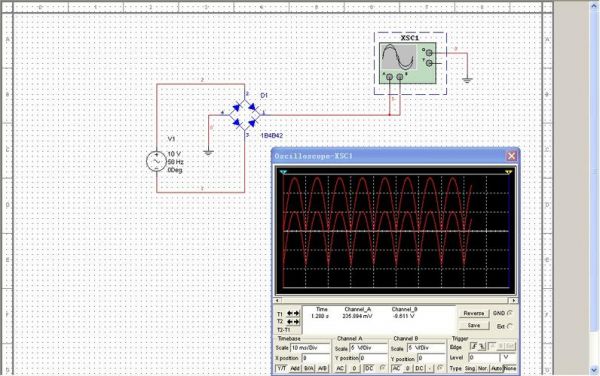The width and height of the screenshot is (600, 376).
Task: Set Channel A coupling to AC
Action: coord(340,368)
